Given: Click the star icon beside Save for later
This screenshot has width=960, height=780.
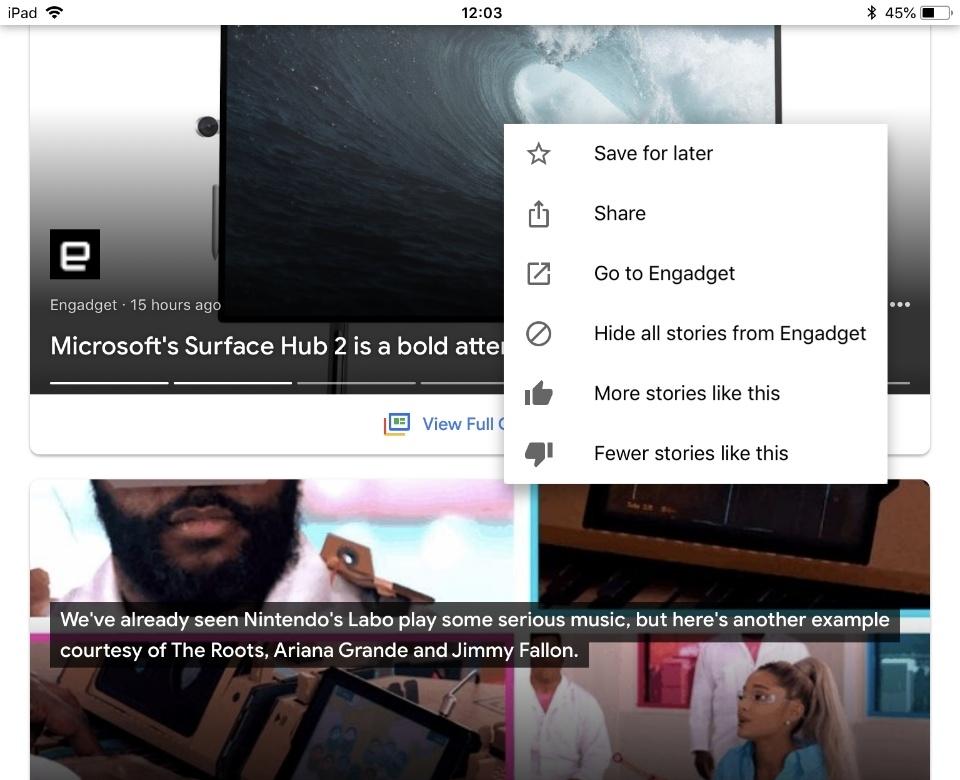Looking at the screenshot, I should click(539, 153).
